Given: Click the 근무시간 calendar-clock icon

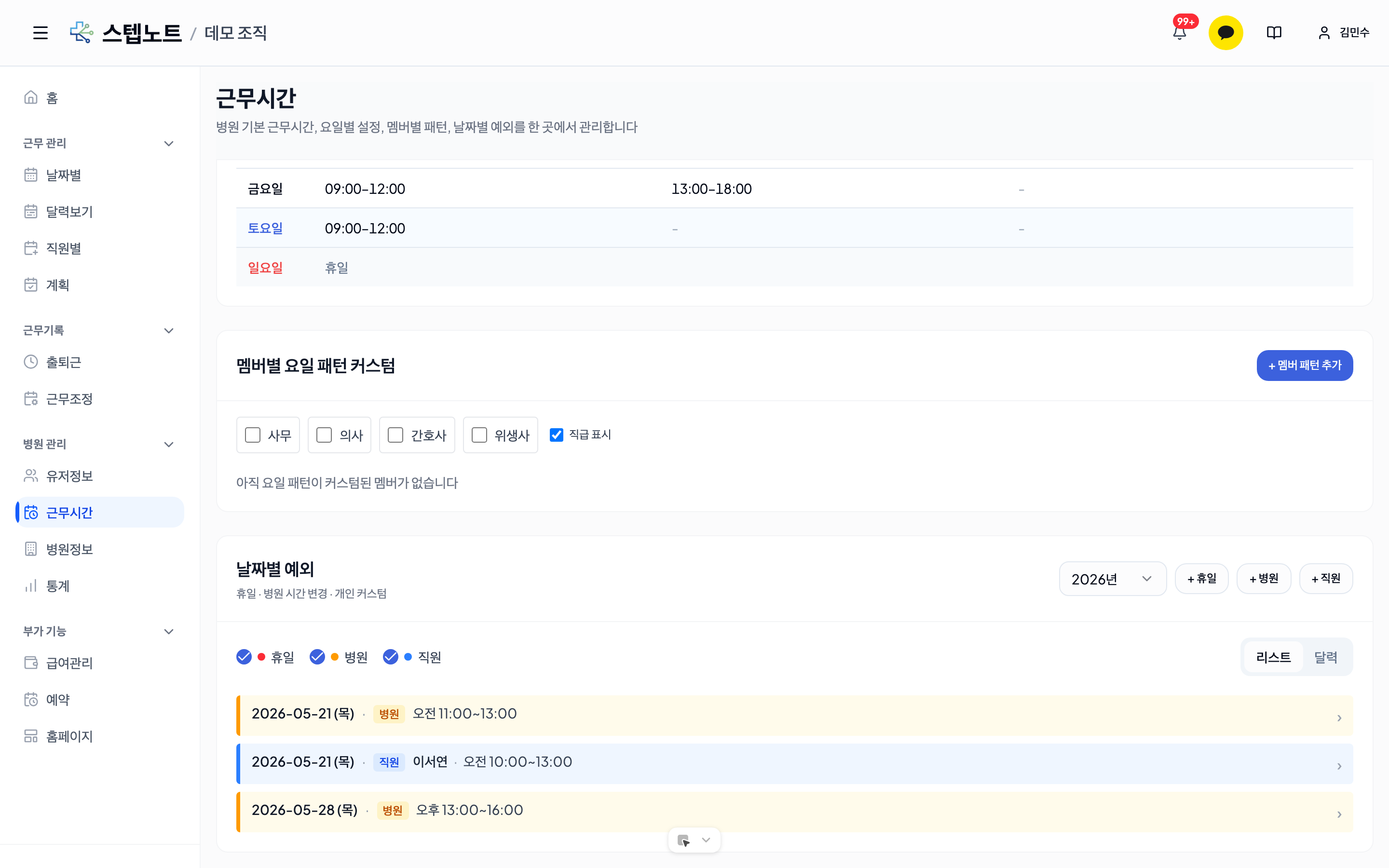Looking at the screenshot, I should click(31, 512).
